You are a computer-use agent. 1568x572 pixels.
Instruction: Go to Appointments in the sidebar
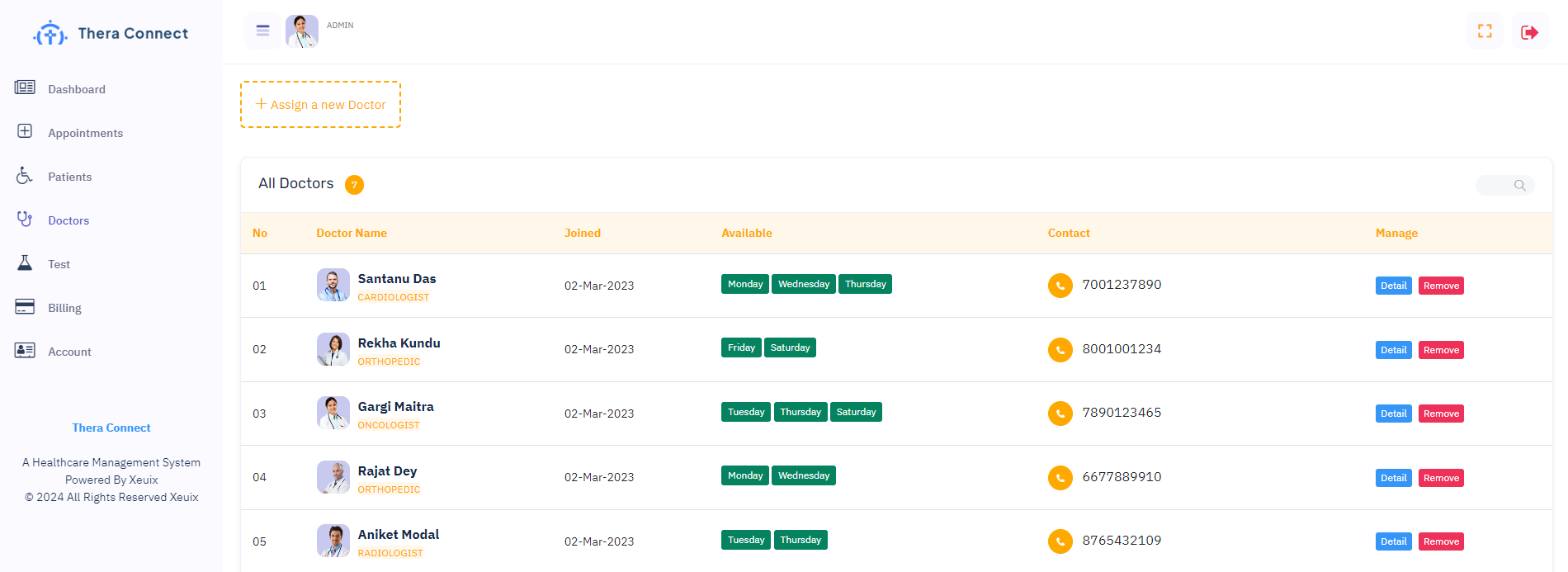coord(85,133)
